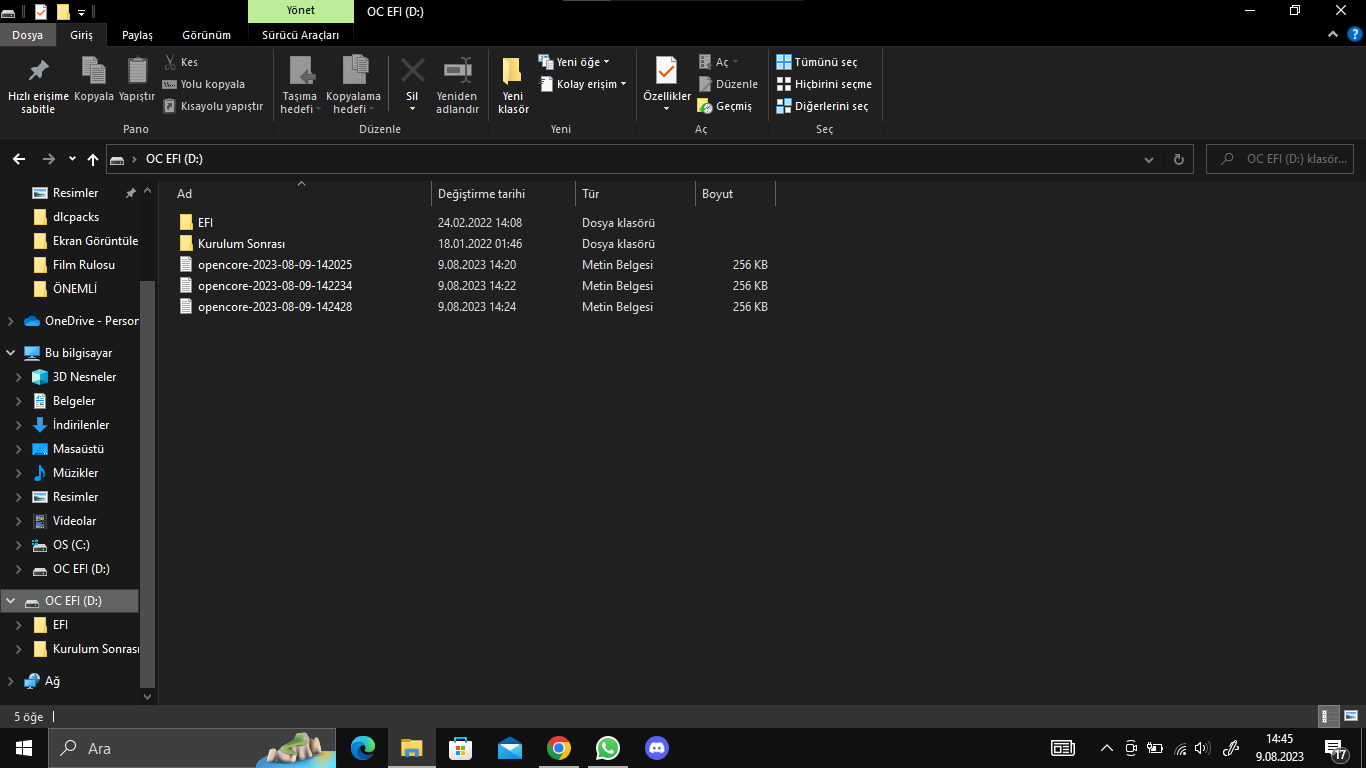Select Tümünü seç in the ribbon
This screenshot has width=1366, height=768.
click(x=817, y=62)
